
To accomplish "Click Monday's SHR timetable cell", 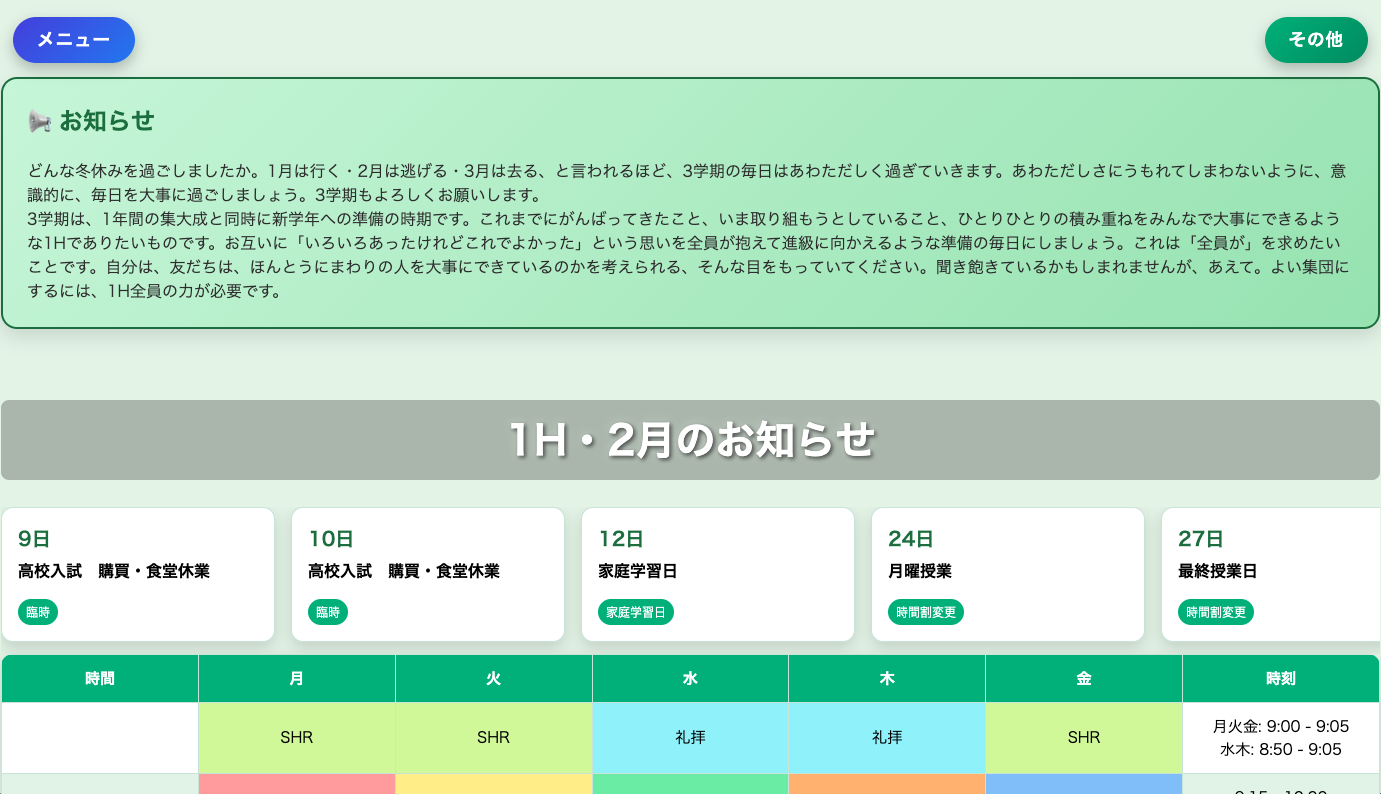I will pos(296,737).
